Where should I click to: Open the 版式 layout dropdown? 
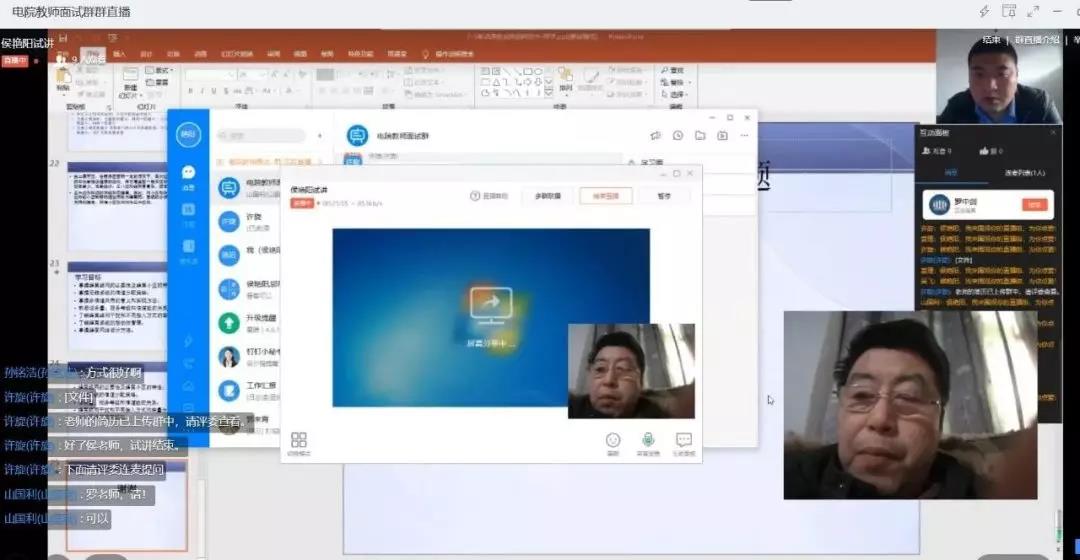click(x=159, y=71)
